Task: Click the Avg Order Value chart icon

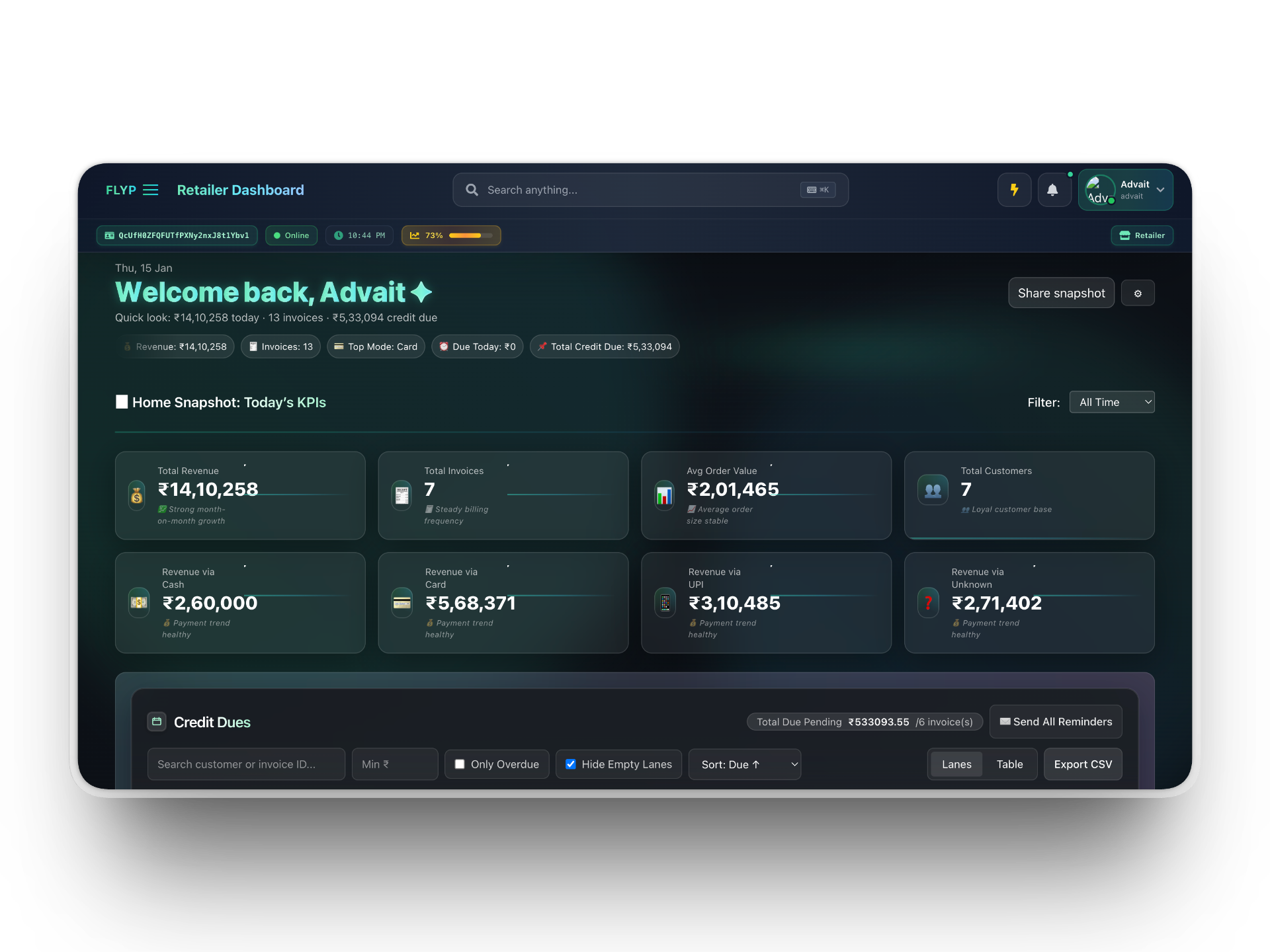Action: pos(664,496)
